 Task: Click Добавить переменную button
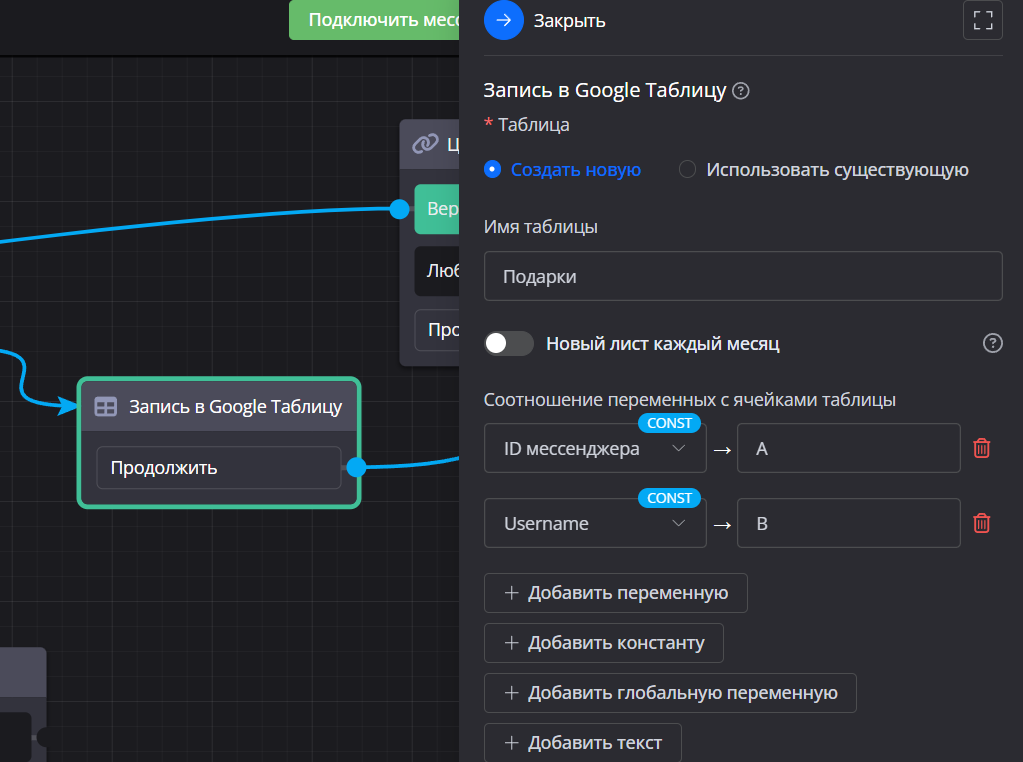click(615, 593)
